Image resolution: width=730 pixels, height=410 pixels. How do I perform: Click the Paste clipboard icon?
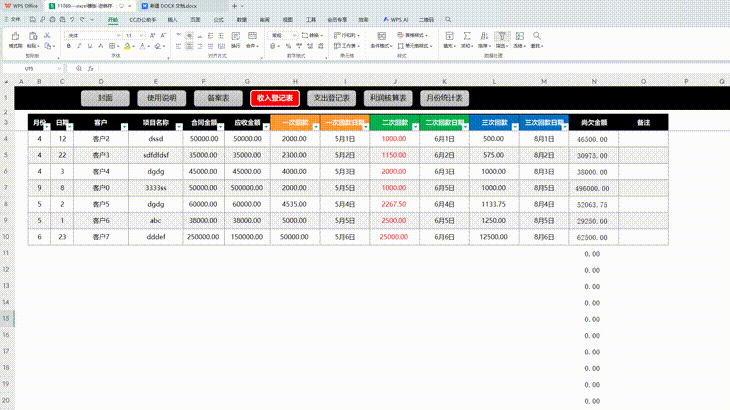click(x=33, y=36)
